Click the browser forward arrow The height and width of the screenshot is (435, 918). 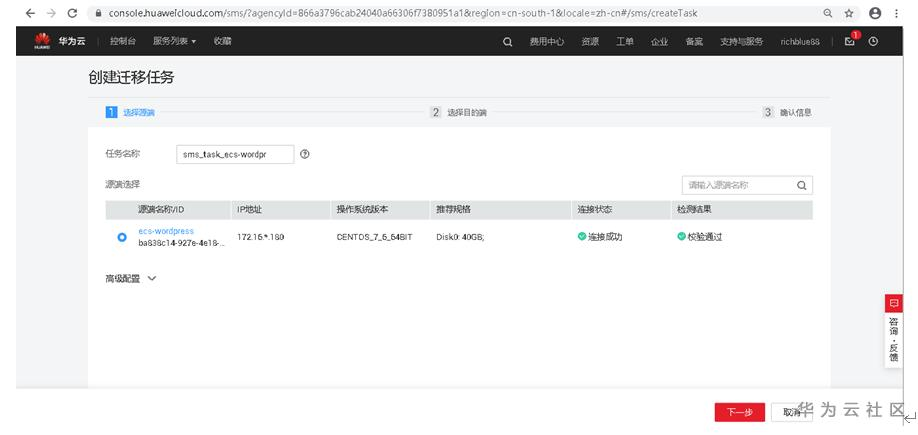[51, 13]
